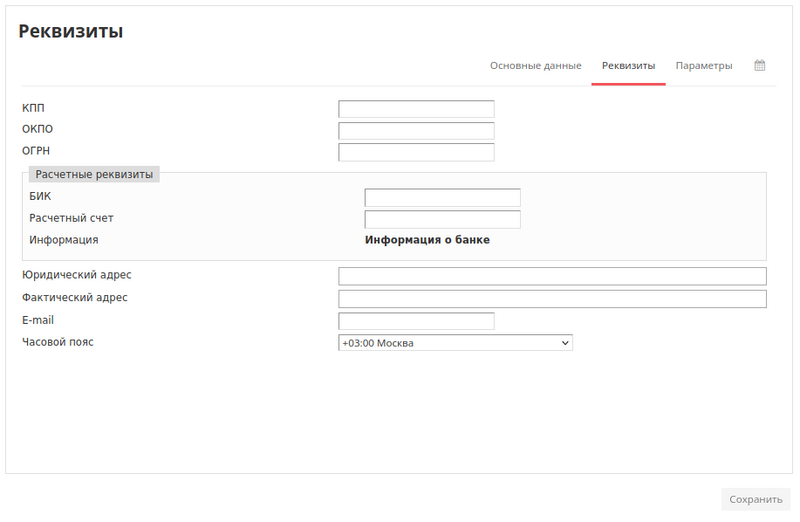Screen dimensions: 800x522
Task: Click the Часовой пояс label
Action: pyautogui.click(x=58, y=342)
